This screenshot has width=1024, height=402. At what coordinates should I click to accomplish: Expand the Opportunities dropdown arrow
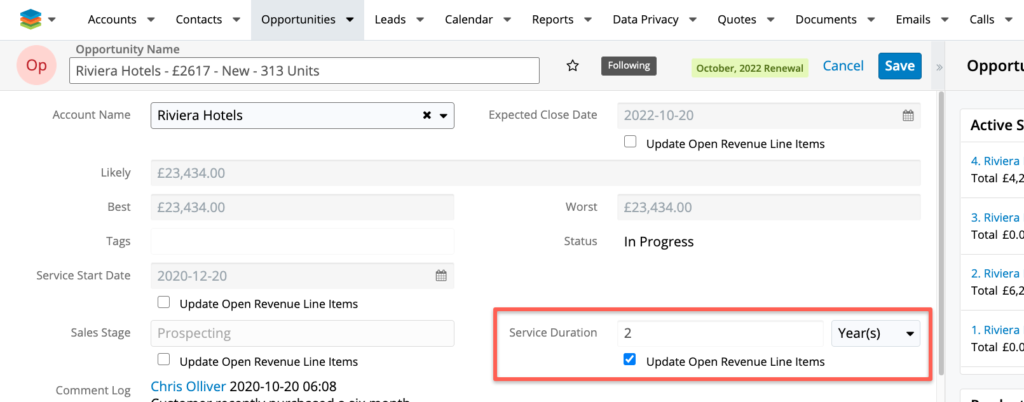coord(350,20)
